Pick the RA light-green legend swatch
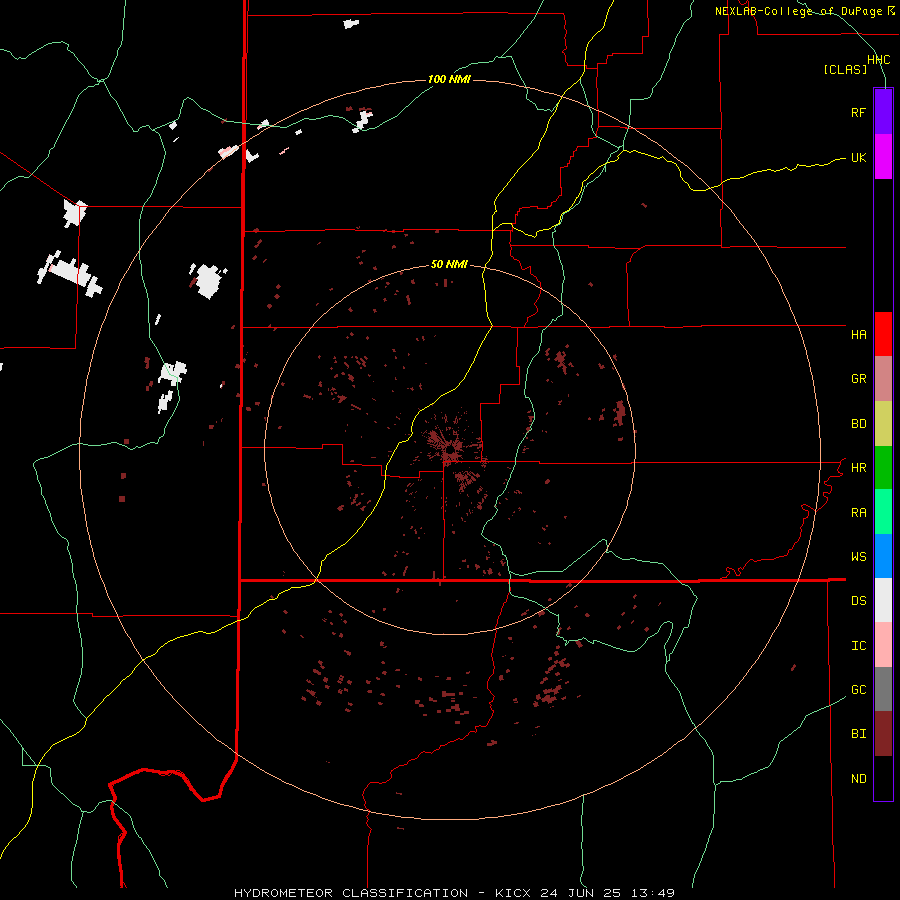This screenshot has height=900, width=900. tap(883, 512)
